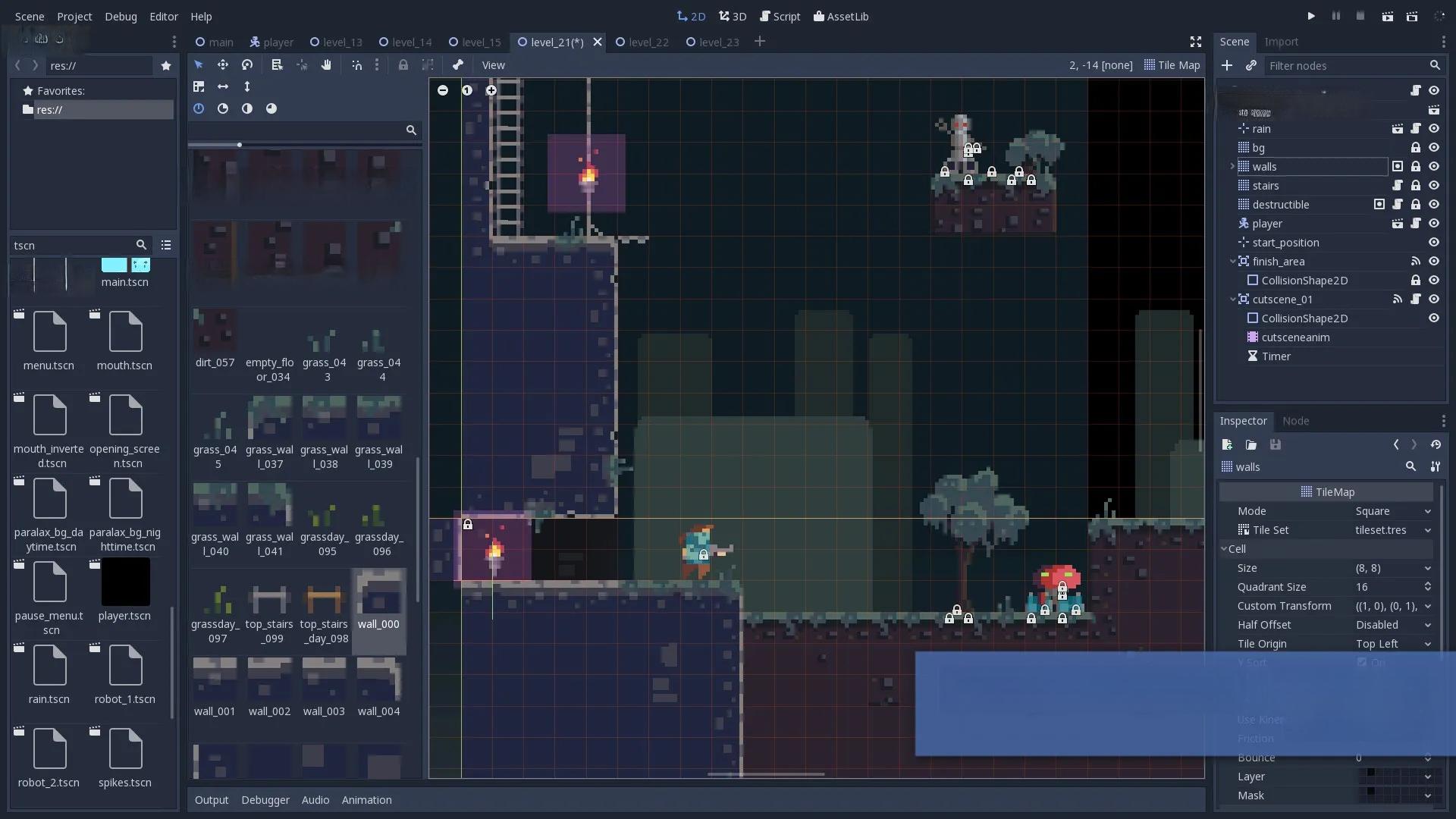Viewport: 1456px width, 819px height.
Task: Click the add new node plus icon
Action: [x=1227, y=66]
